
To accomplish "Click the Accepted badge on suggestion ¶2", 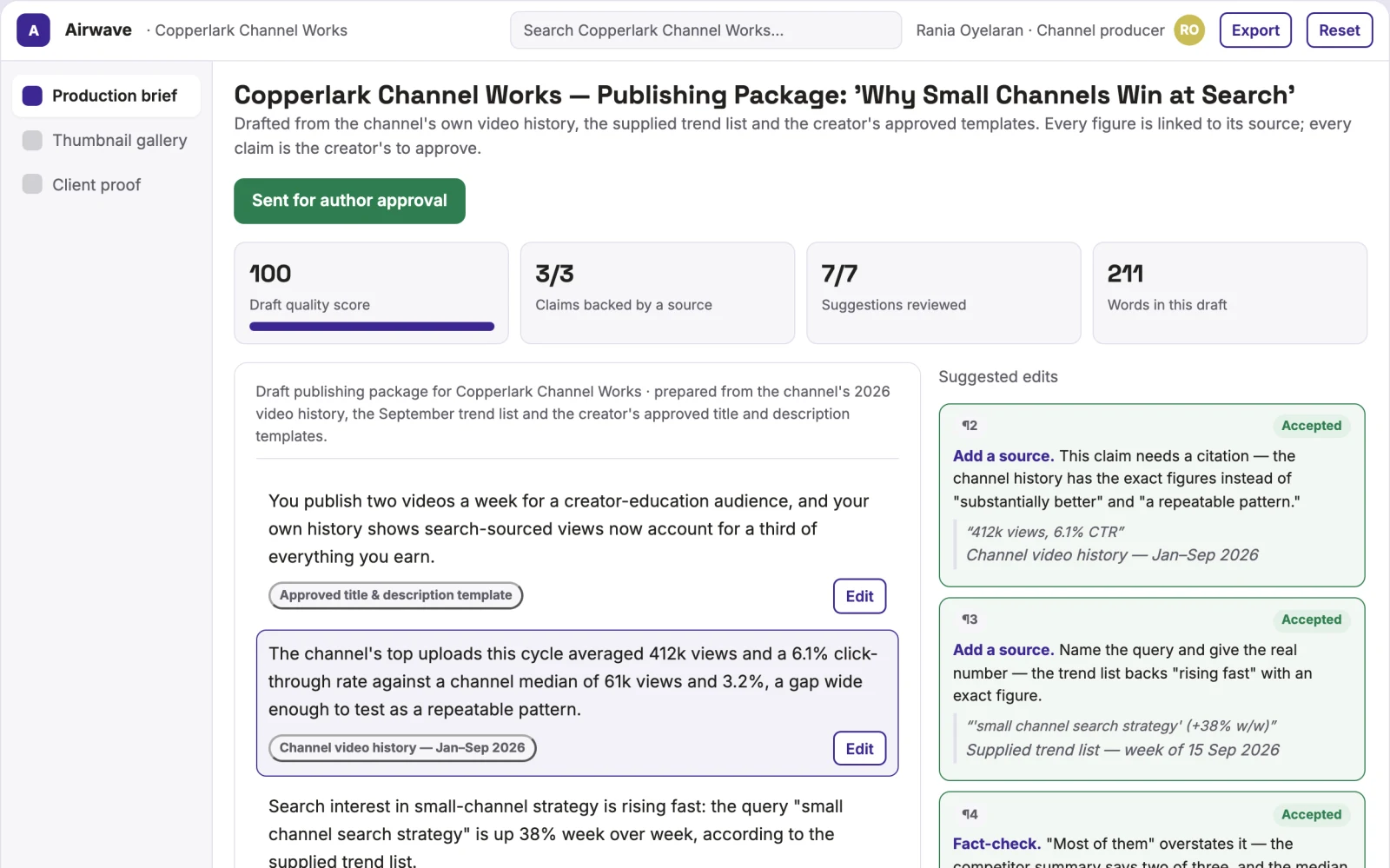I will [1312, 426].
